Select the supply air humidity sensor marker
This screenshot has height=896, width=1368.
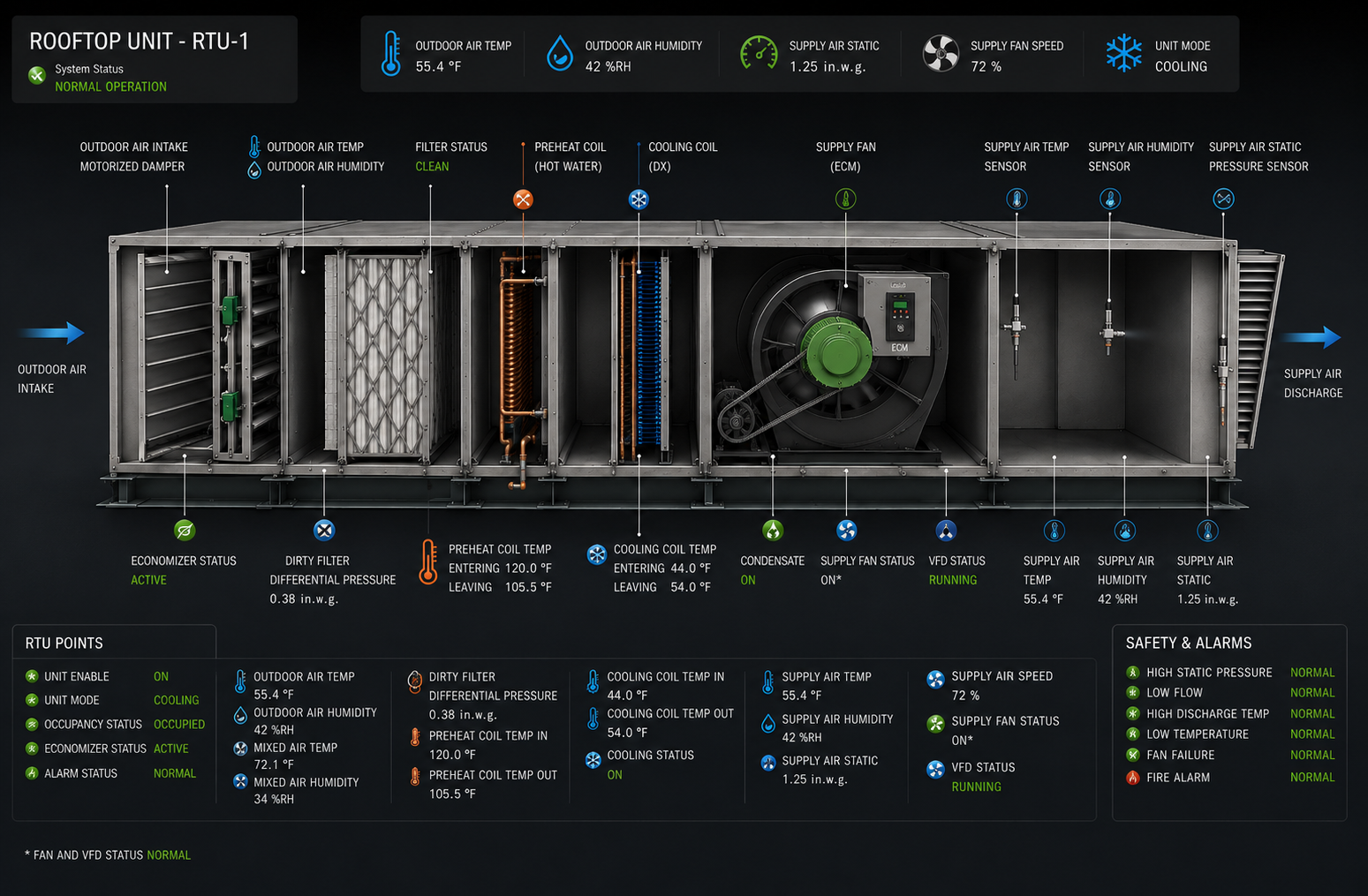pyautogui.click(x=1110, y=200)
